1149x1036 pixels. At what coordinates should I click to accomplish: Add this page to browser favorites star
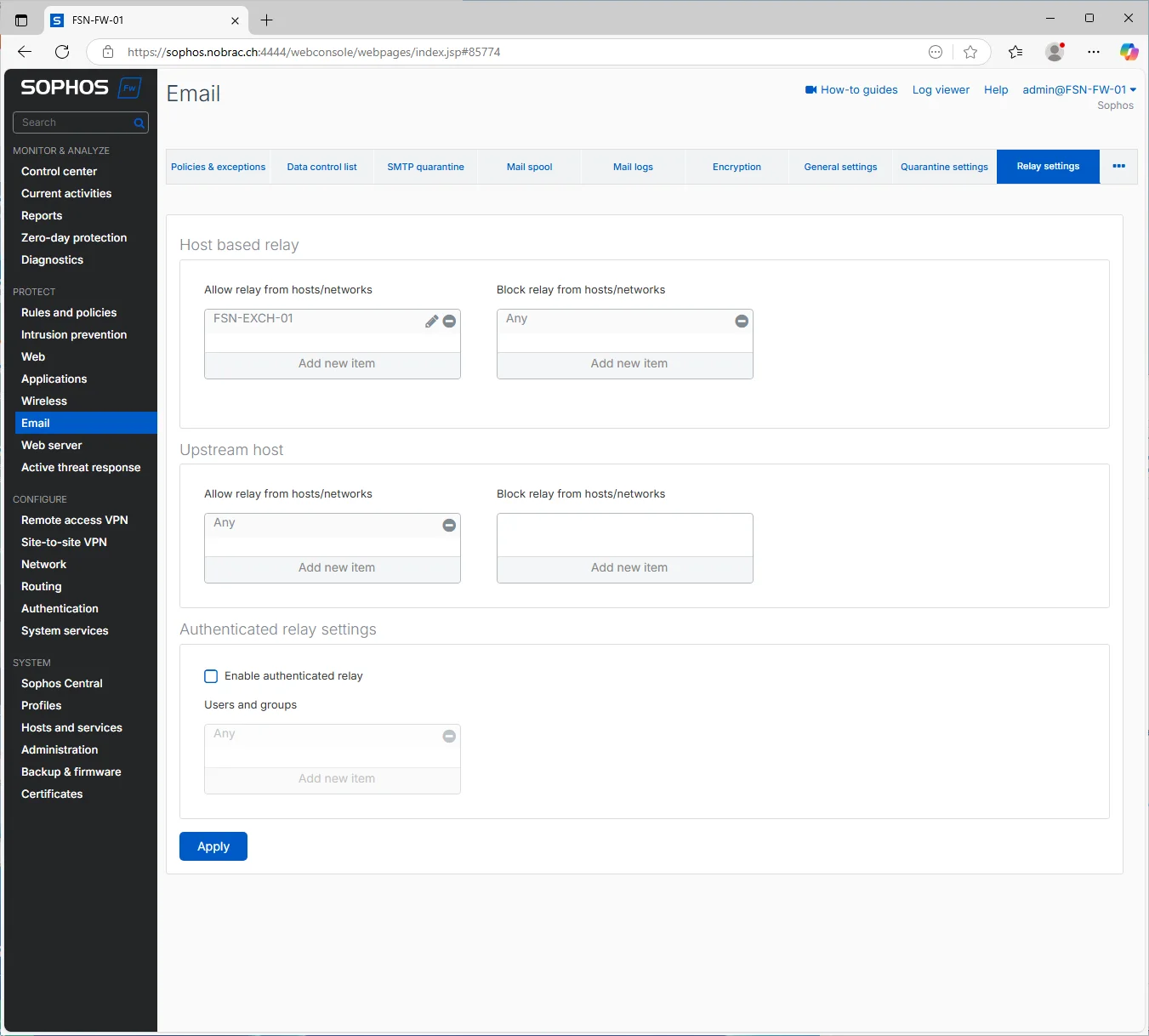[970, 52]
